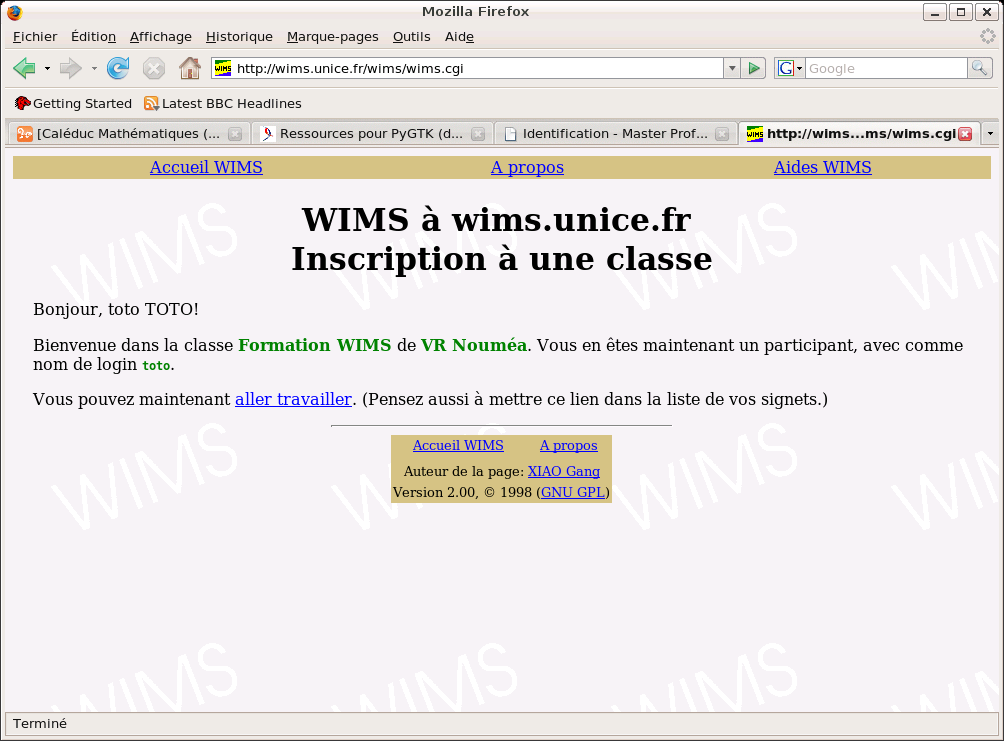Close the Firefox window

click(x=987, y=12)
